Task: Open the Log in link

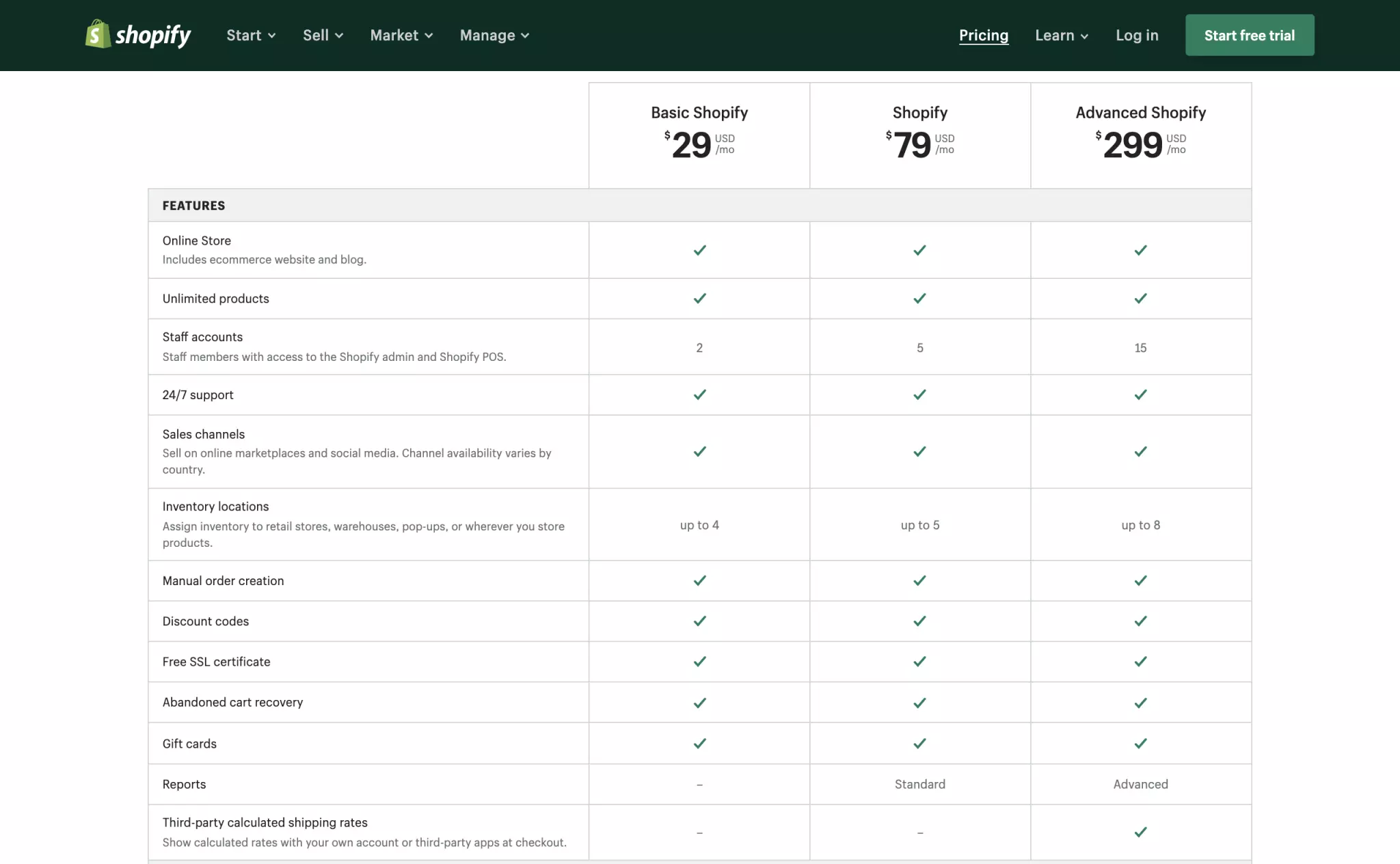Action: pyautogui.click(x=1137, y=36)
